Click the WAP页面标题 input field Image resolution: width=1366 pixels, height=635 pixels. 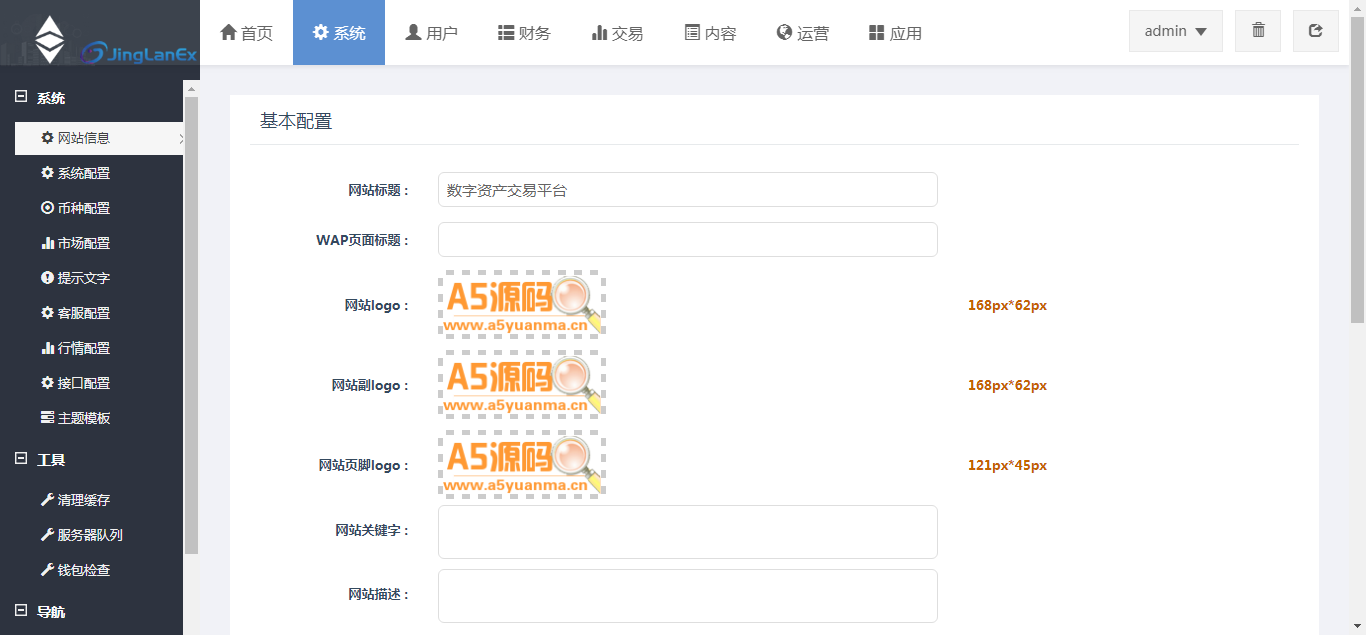coord(688,240)
